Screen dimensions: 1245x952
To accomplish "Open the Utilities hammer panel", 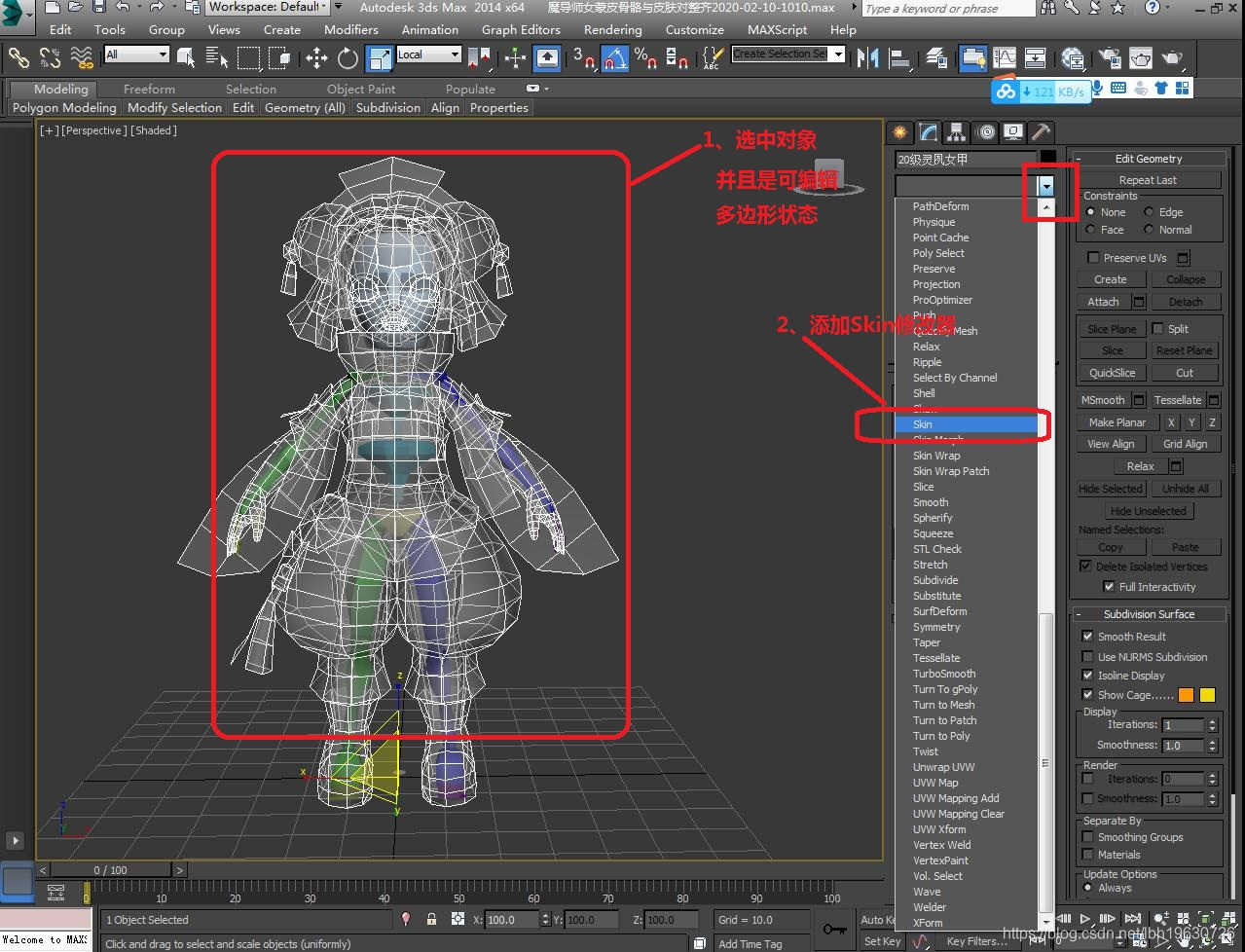I will click(x=1042, y=131).
